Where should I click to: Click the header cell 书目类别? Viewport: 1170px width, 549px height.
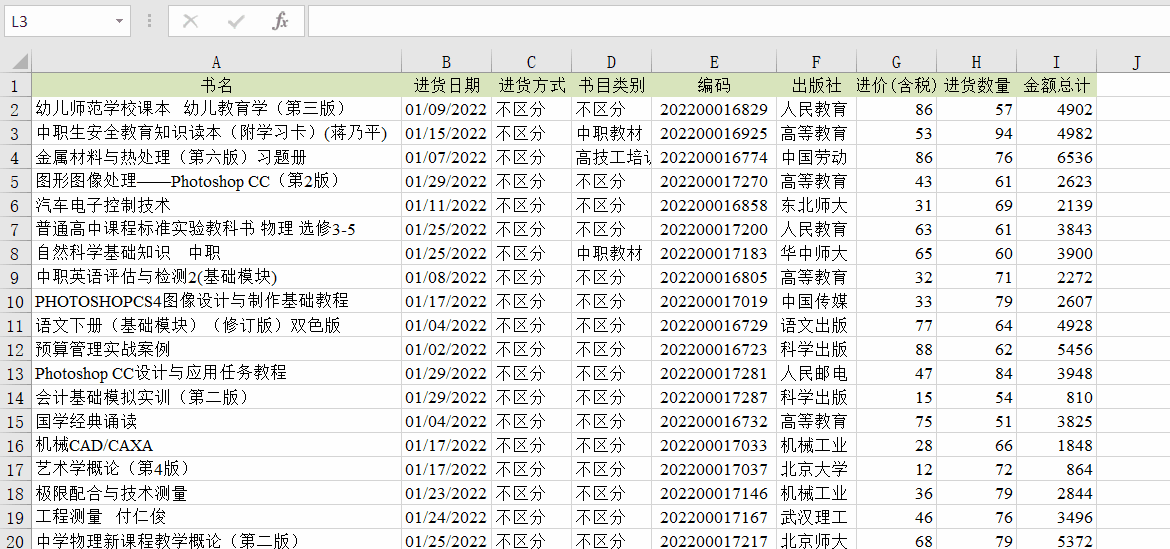click(611, 85)
